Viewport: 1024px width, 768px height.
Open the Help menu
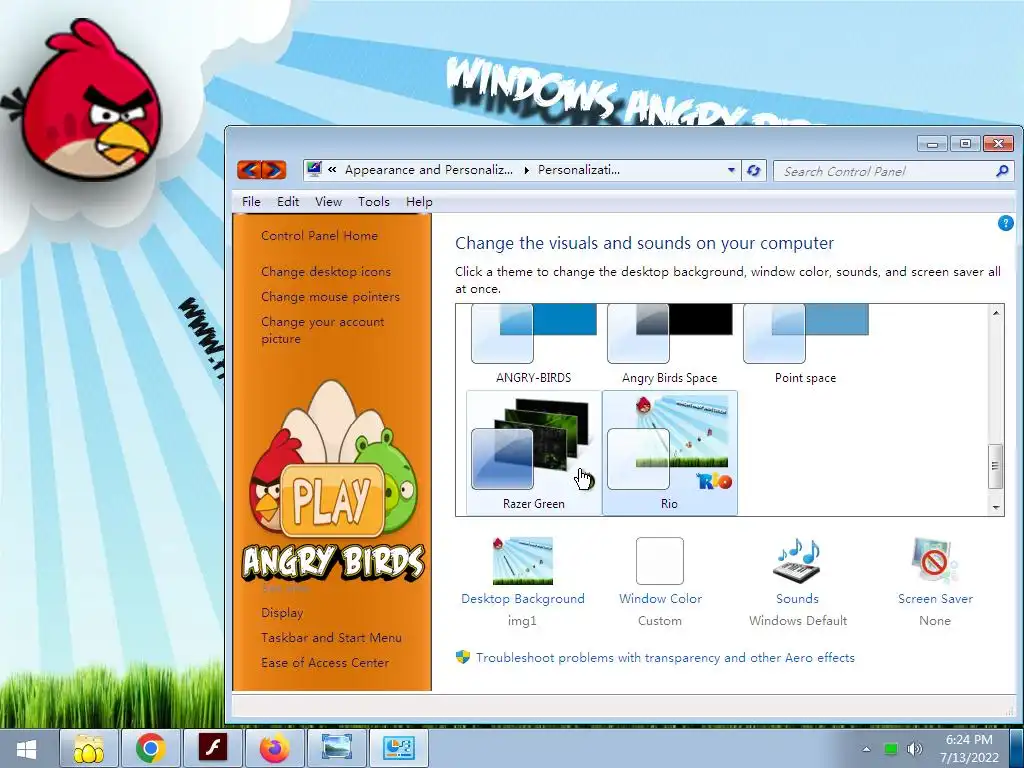[419, 202]
